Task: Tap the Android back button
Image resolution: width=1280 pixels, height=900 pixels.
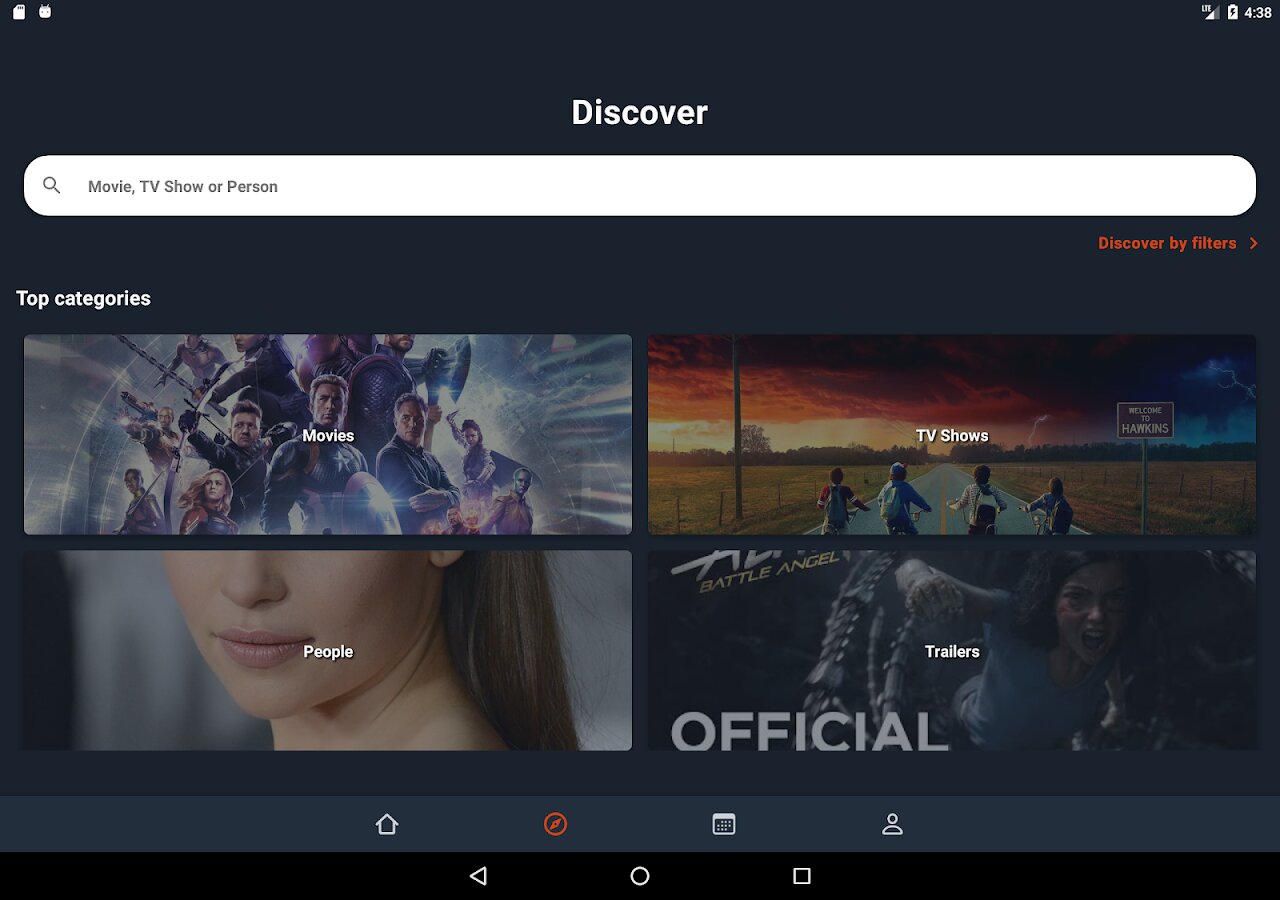Action: (478, 876)
